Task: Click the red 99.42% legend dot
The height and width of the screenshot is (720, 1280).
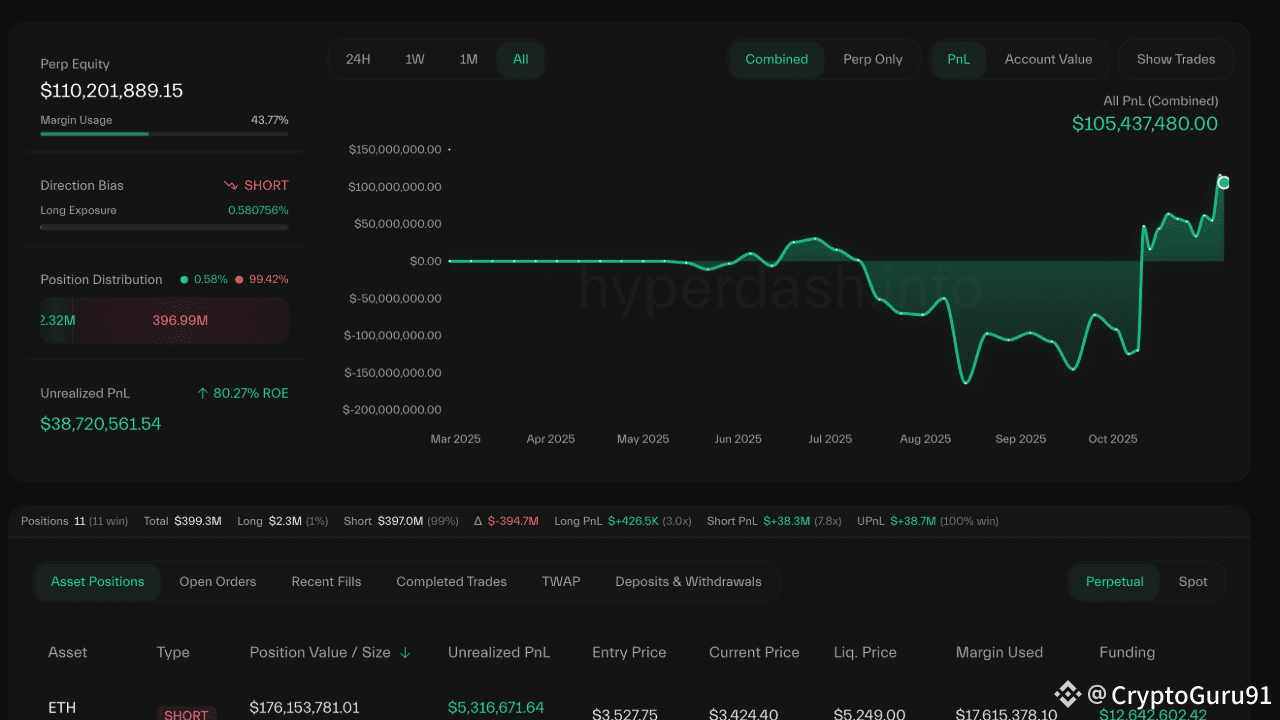Action: [238, 280]
